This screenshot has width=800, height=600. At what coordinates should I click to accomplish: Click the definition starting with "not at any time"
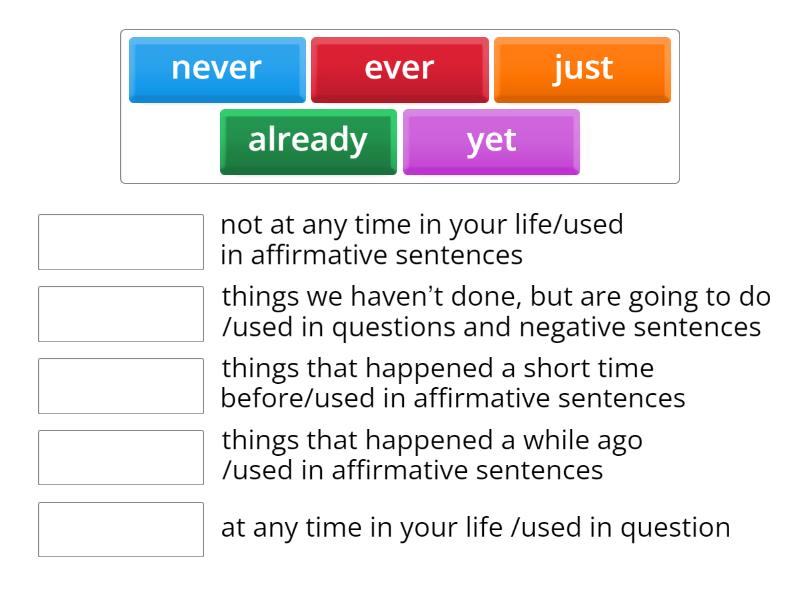(x=423, y=240)
